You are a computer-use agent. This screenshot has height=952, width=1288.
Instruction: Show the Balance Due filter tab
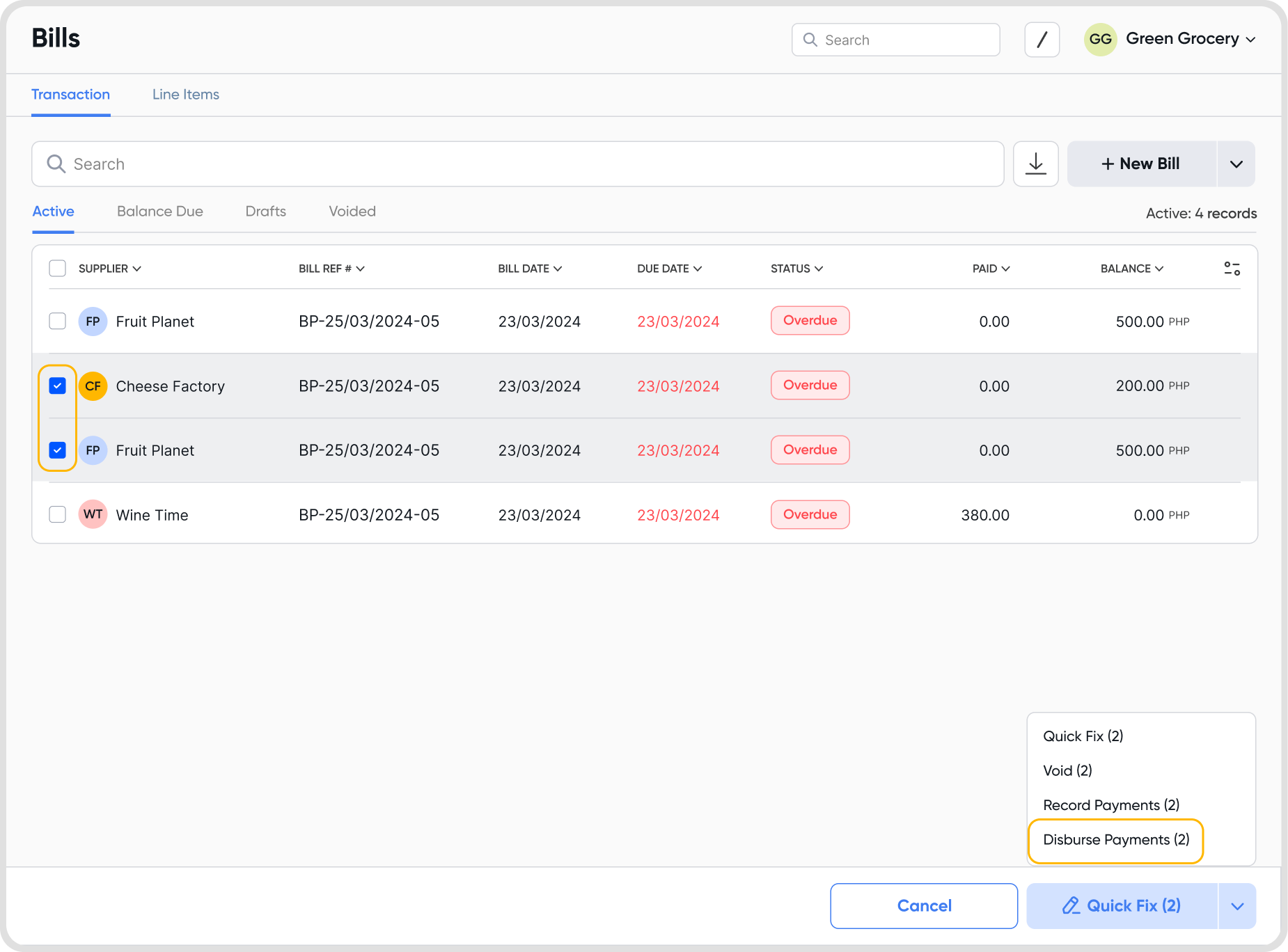click(160, 212)
